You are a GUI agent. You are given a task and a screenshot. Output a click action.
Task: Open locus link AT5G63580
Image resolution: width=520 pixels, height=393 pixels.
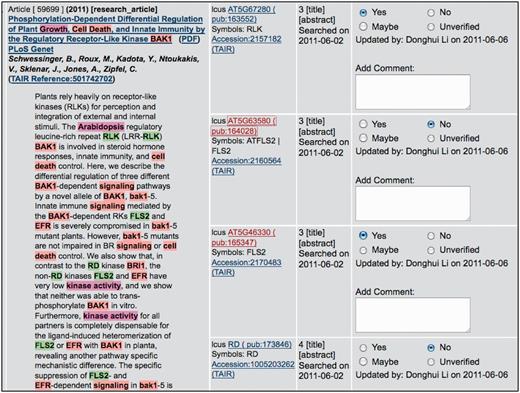tap(243, 126)
